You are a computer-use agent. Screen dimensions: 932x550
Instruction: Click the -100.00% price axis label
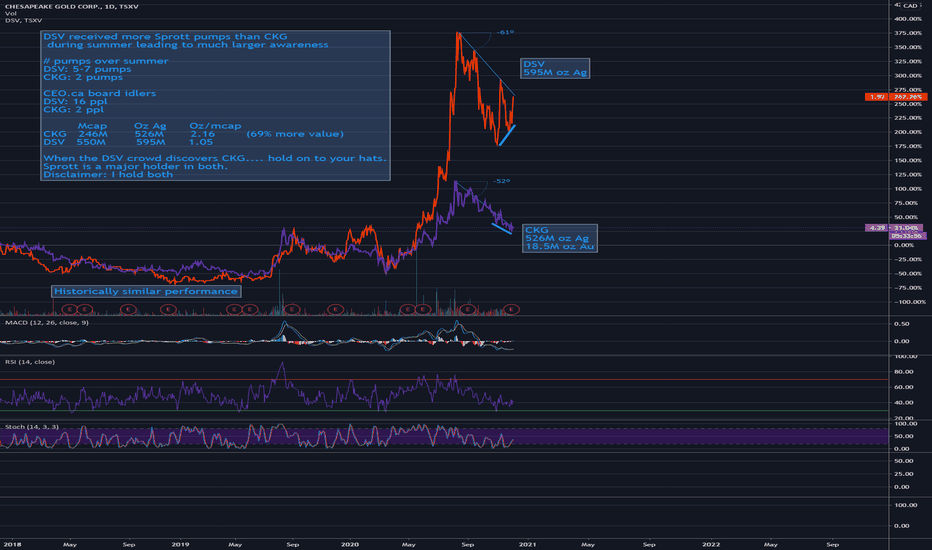tap(908, 302)
